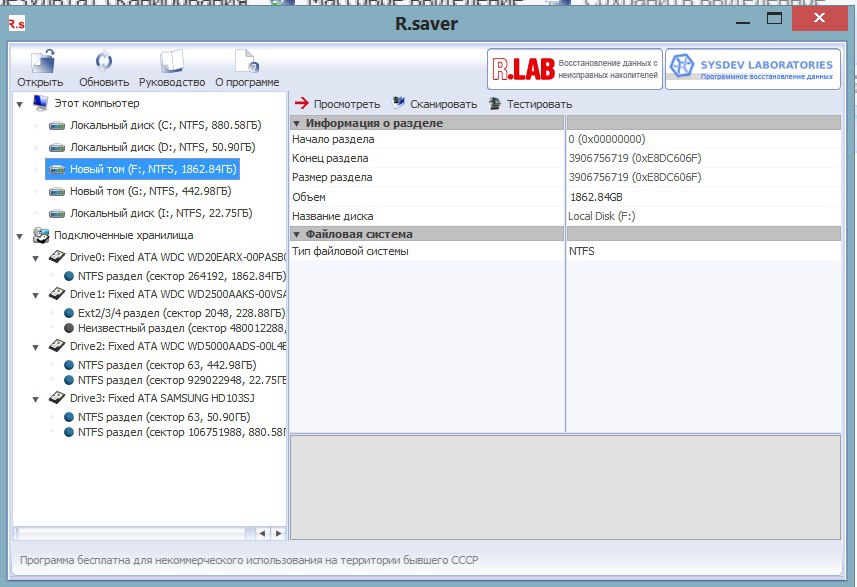Click the О программе about icon

click(246, 68)
